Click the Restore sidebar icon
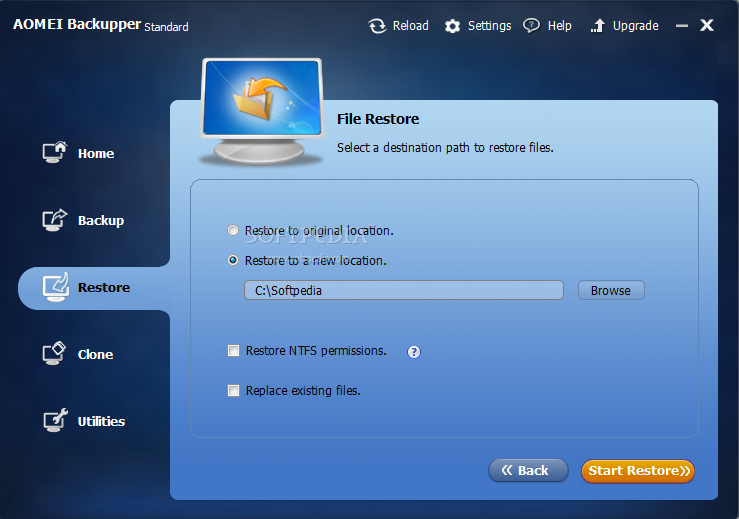Viewport: 739px width, 519px height. (56, 287)
